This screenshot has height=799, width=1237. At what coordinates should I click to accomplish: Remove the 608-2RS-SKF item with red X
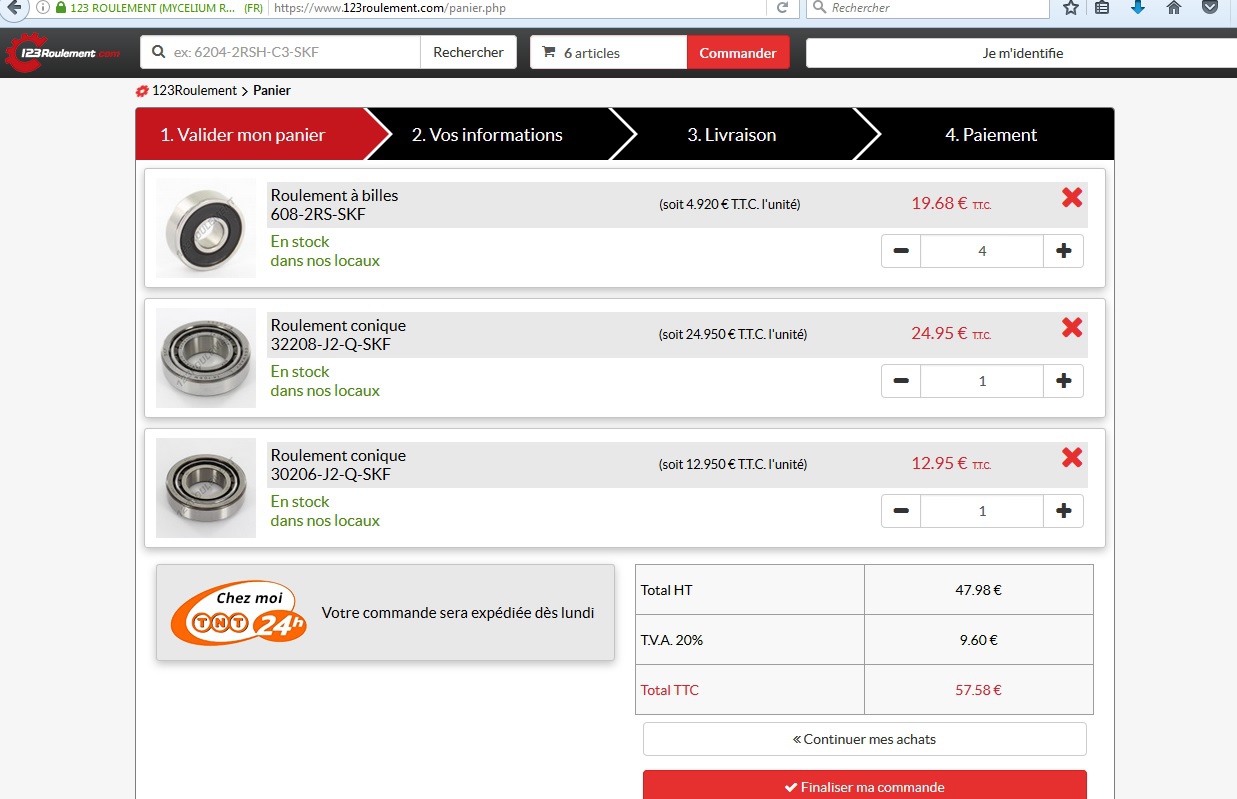pyautogui.click(x=1072, y=198)
